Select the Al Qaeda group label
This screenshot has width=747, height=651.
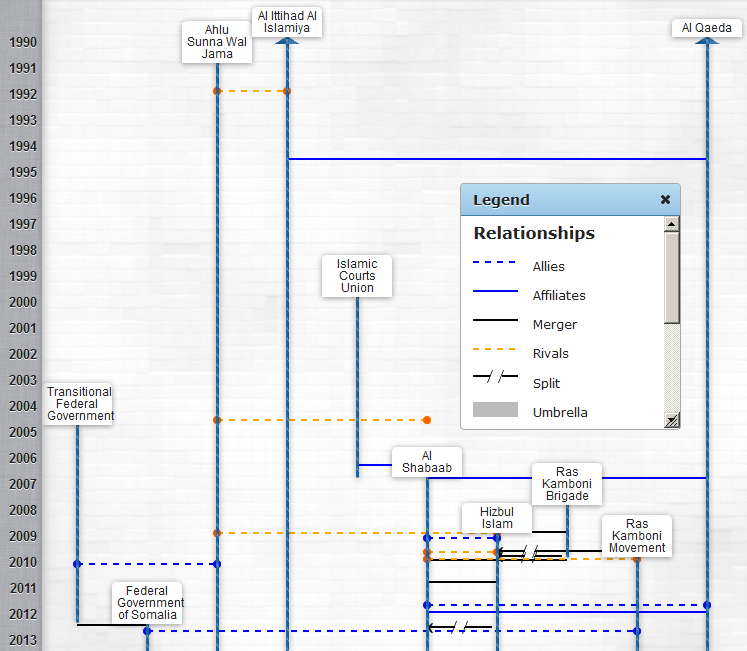(x=707, y=28)
